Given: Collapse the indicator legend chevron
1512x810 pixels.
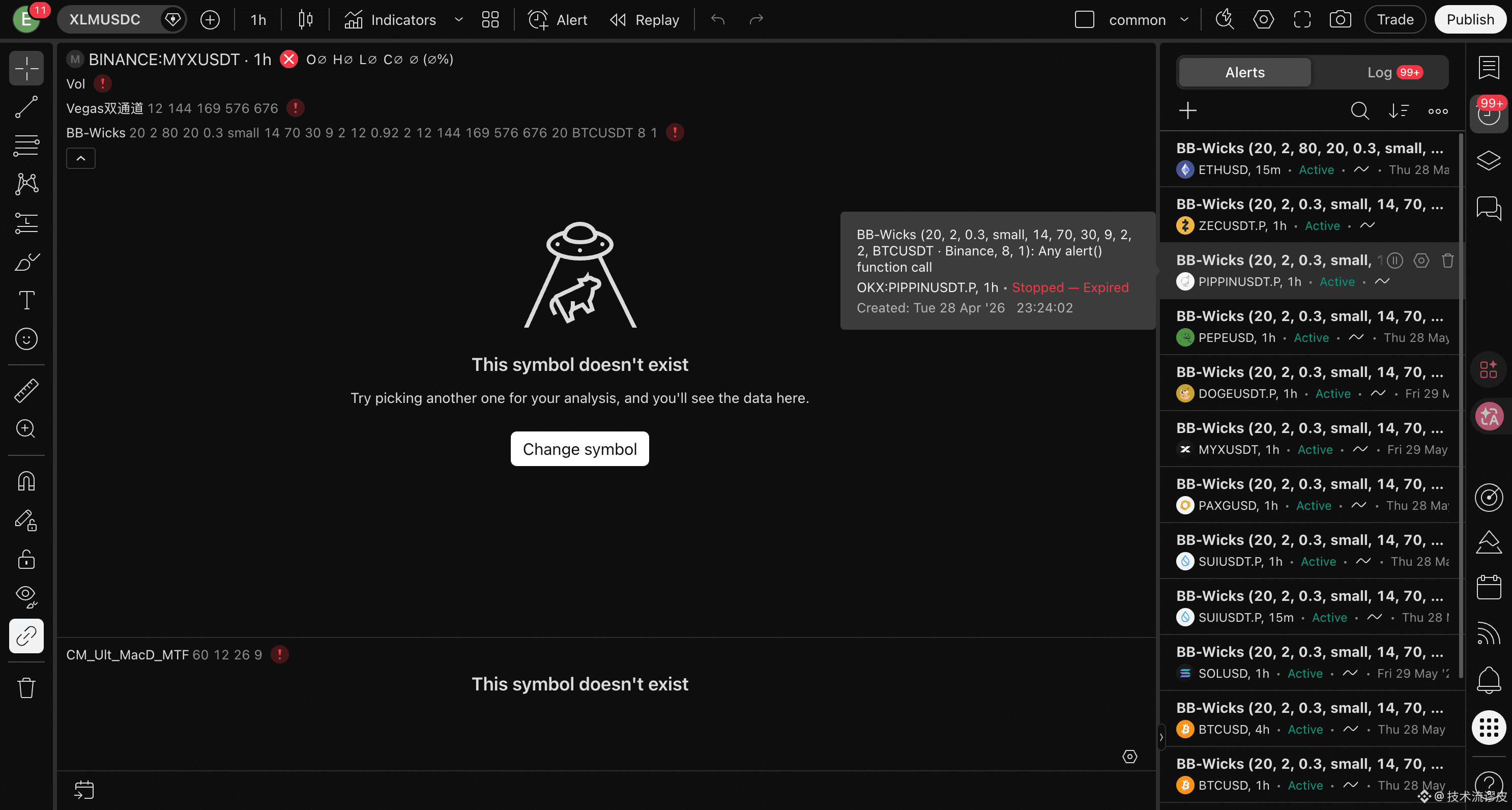Looking at the screenshot, I should click(81, 158).
